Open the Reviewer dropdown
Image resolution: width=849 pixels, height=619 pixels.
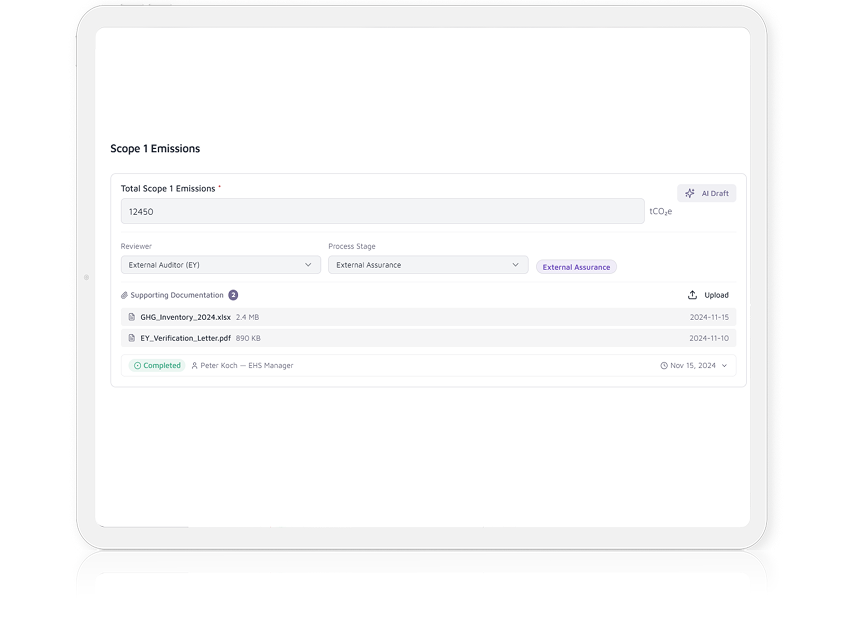coord(220,265)
